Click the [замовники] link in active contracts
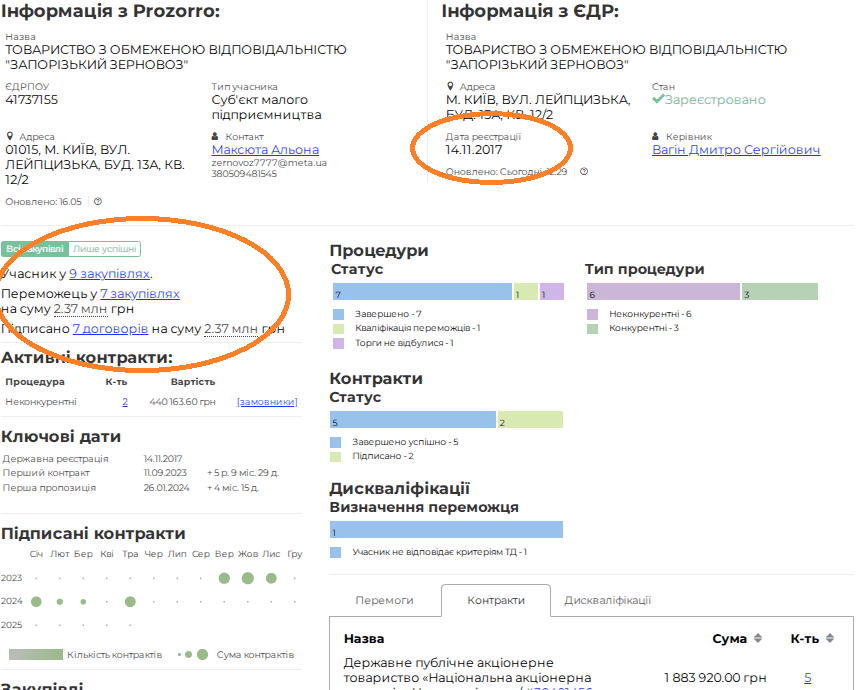Screen dimensions: 858x690 [267, 401]
